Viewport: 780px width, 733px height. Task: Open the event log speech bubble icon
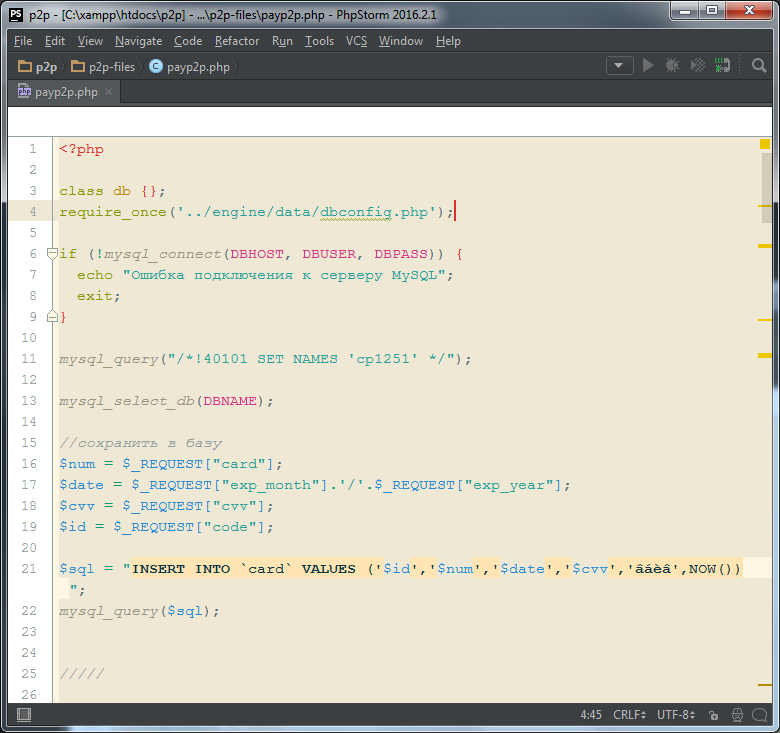tap(760, 715)
